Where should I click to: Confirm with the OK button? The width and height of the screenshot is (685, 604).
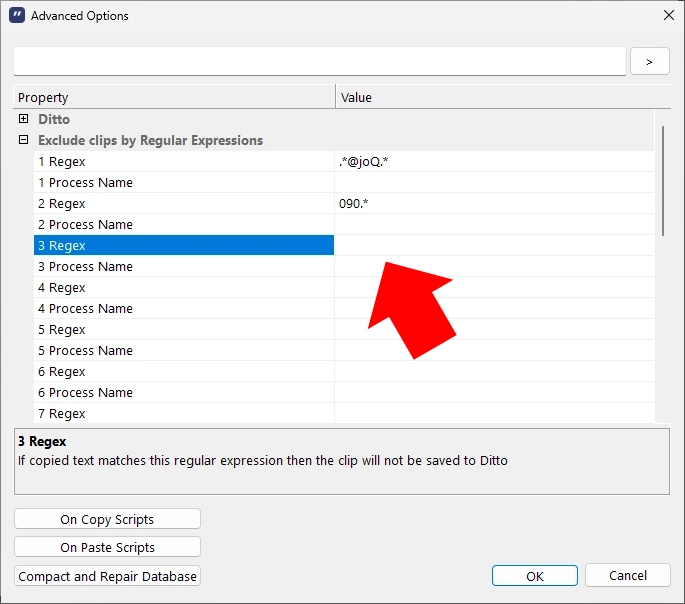(534, 576)
